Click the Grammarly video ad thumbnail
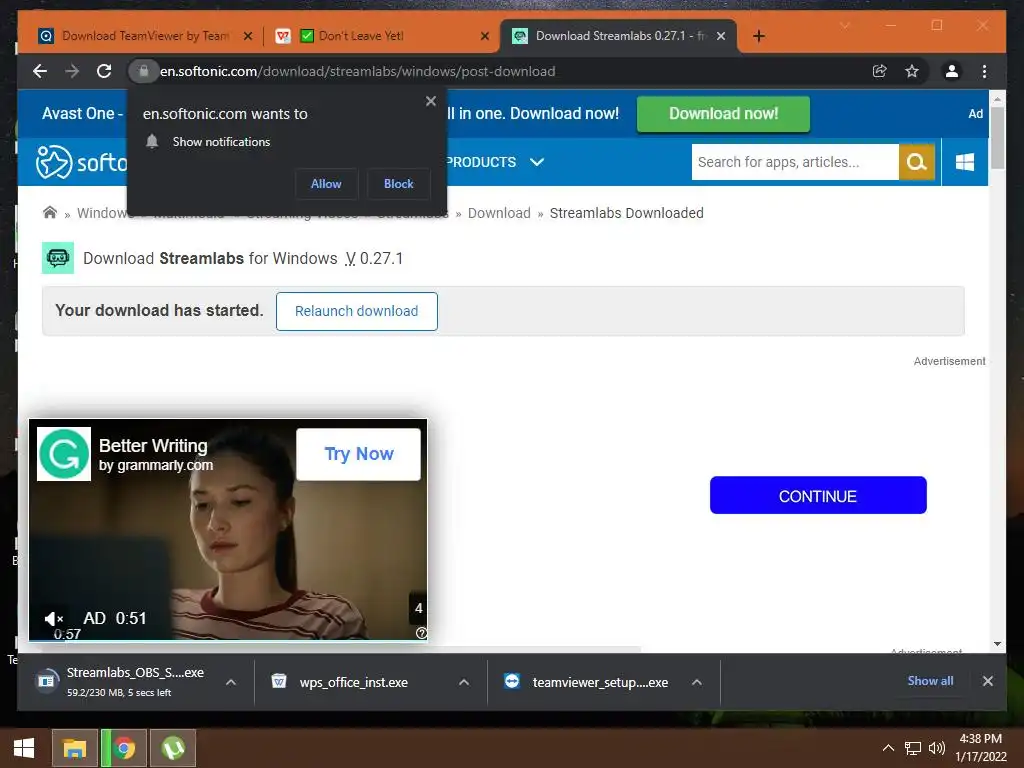The height and width of the screenshot is (768, 1024). coord(228,530)
